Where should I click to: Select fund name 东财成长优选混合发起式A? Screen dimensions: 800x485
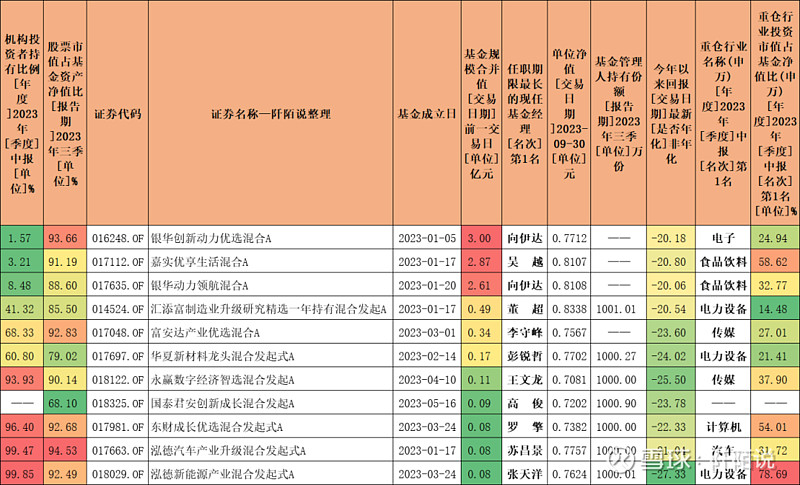(x=217, y=427)
